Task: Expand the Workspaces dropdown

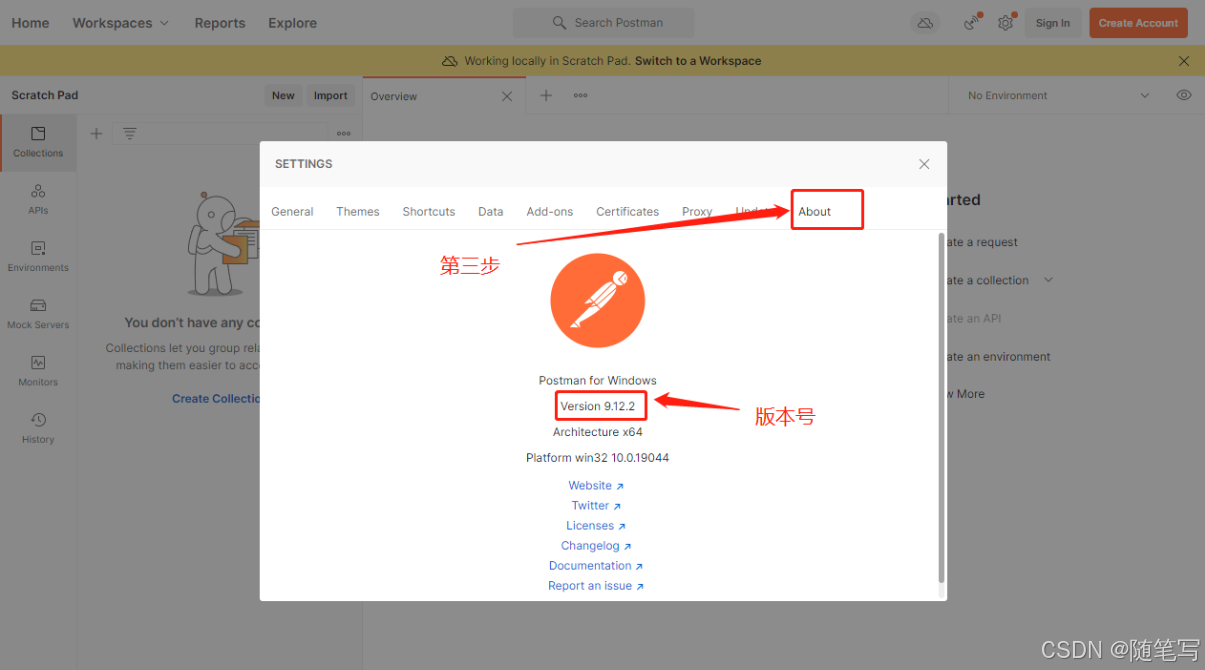Action: coord(120,23)
